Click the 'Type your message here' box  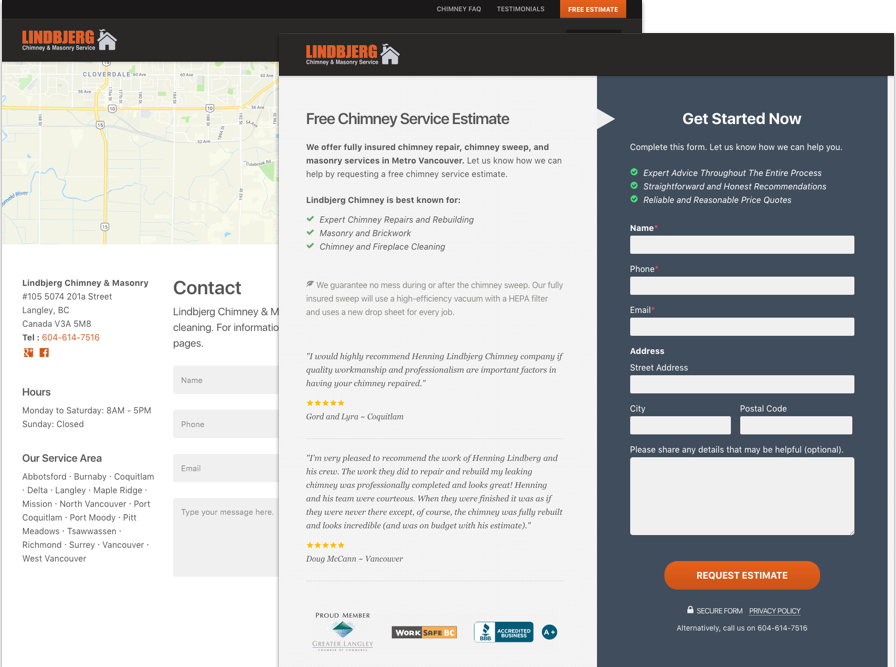coord(226,537)
